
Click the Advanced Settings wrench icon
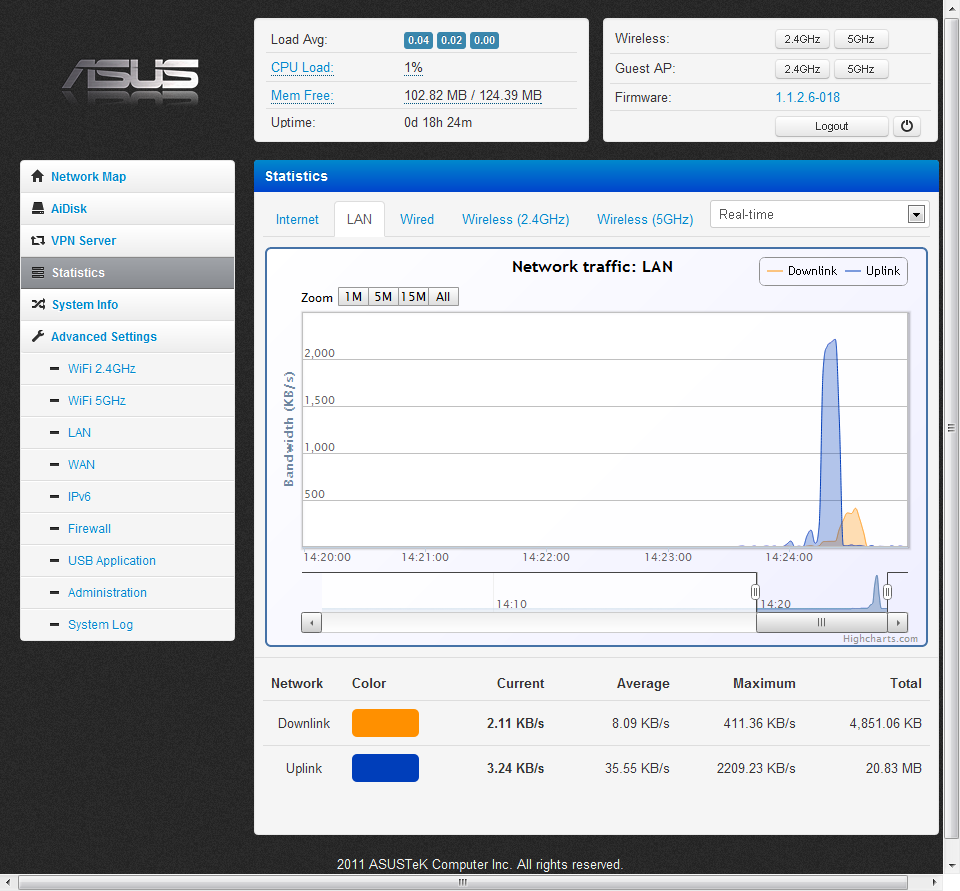[38, 337]
